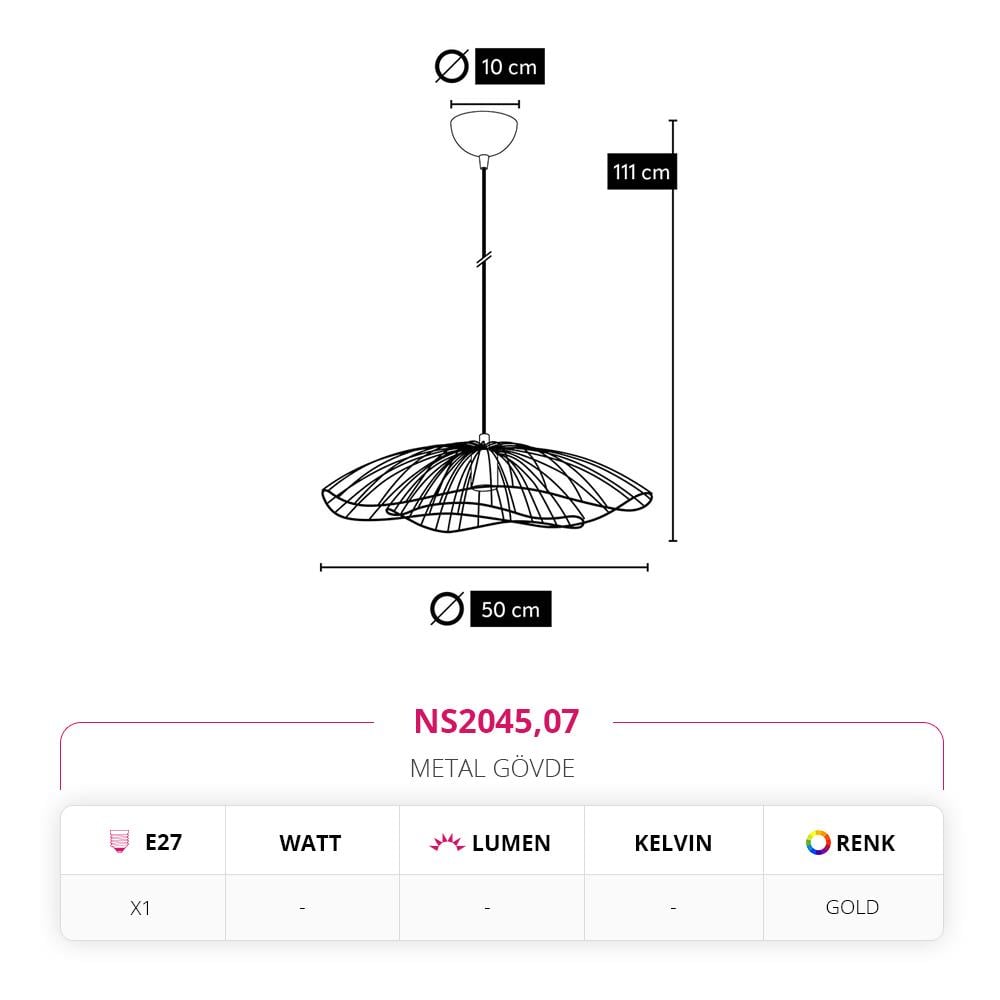
Task: Select the 50 cm diameter label
Action: [511, 609]
